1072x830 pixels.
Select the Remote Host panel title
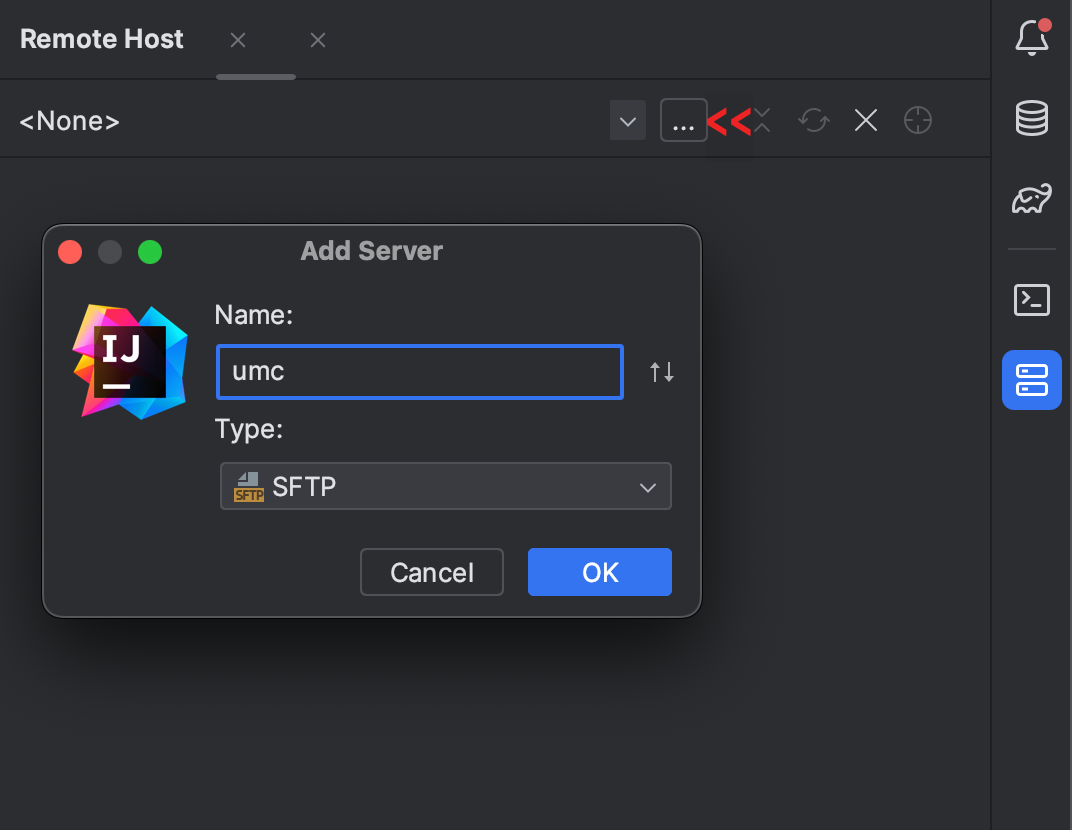[102, 39]
